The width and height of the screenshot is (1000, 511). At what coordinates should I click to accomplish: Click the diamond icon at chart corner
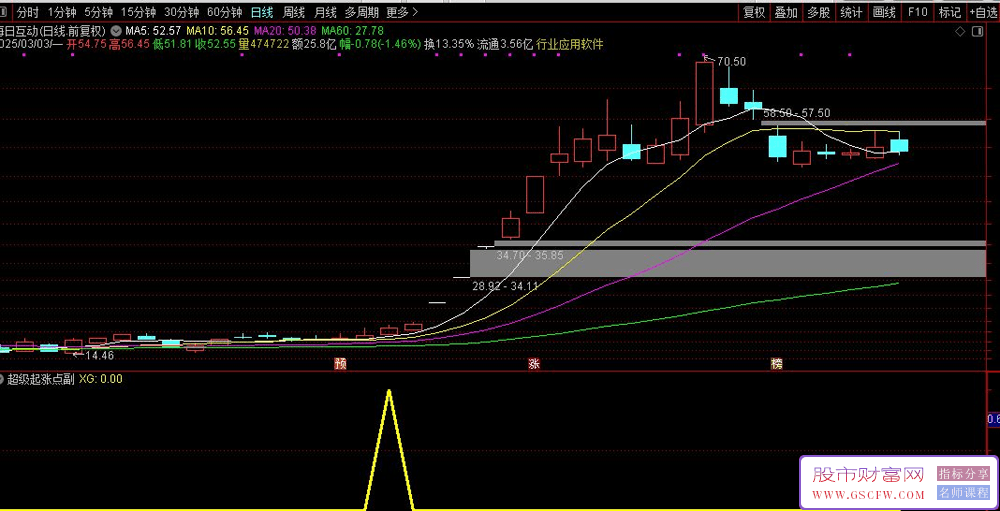960,31
